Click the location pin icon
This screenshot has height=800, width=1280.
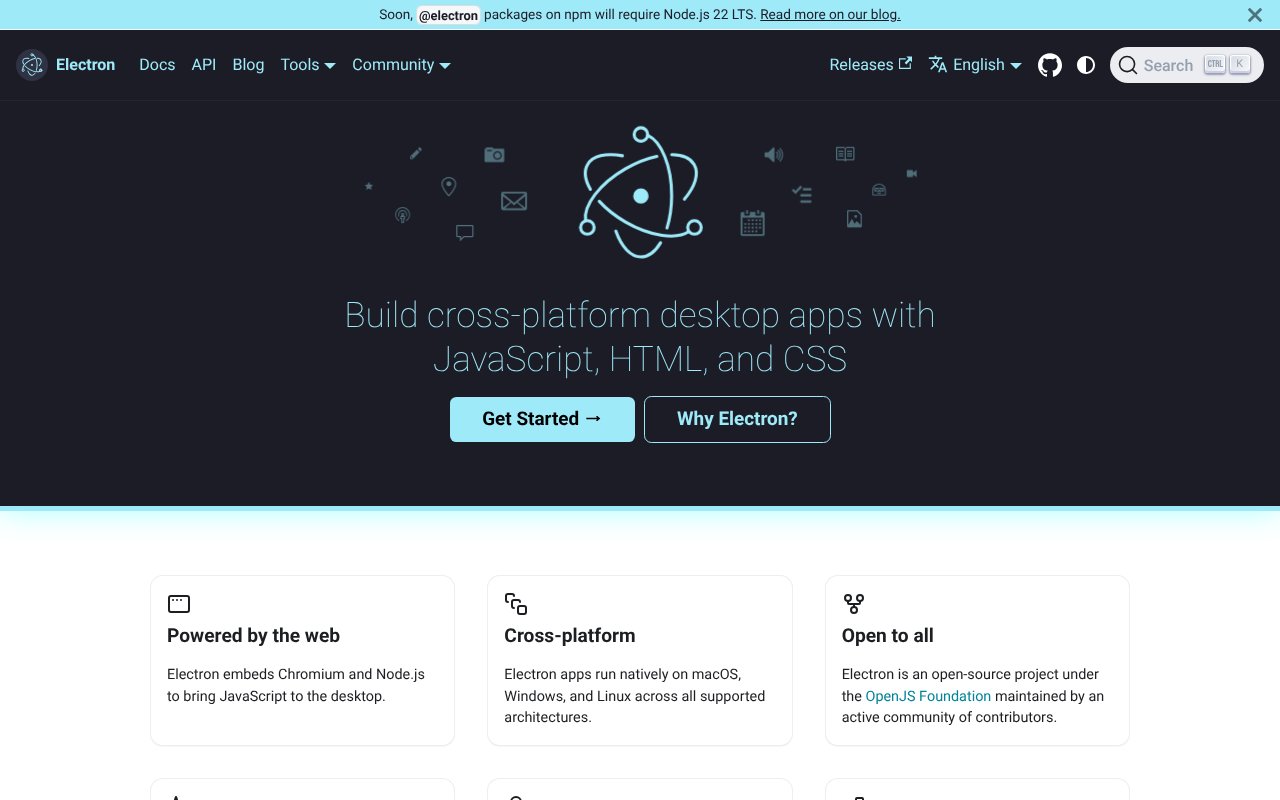[x=449, y=186]
